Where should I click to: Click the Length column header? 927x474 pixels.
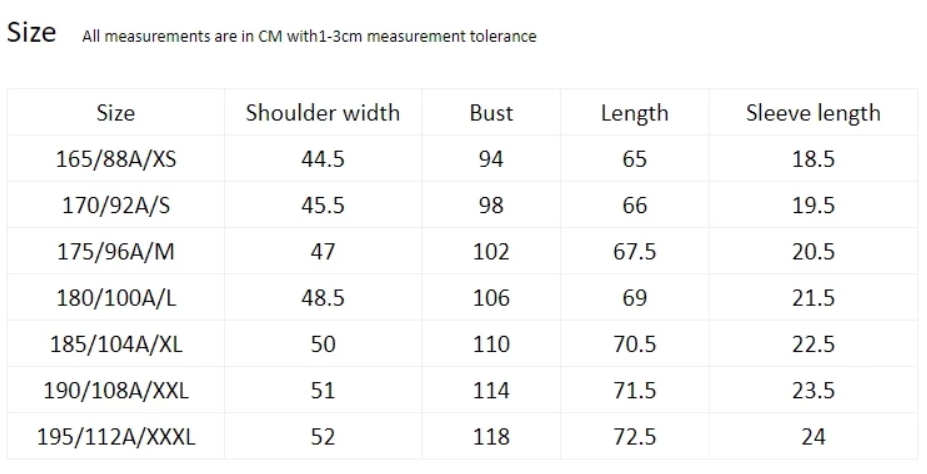tap(634, 113)
